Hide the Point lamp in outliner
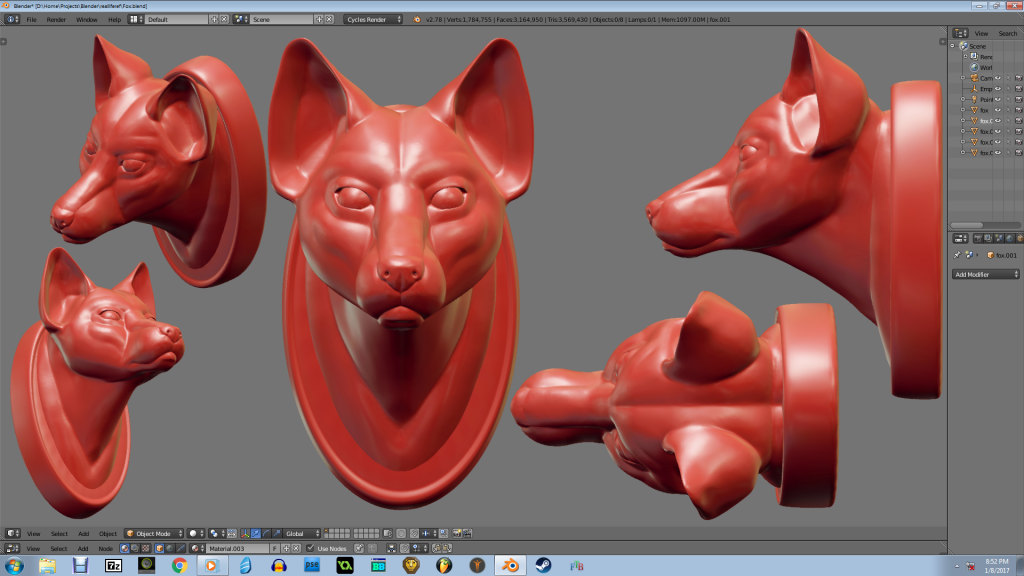This screenshot has height=576, width=1024. click(997, 99)
